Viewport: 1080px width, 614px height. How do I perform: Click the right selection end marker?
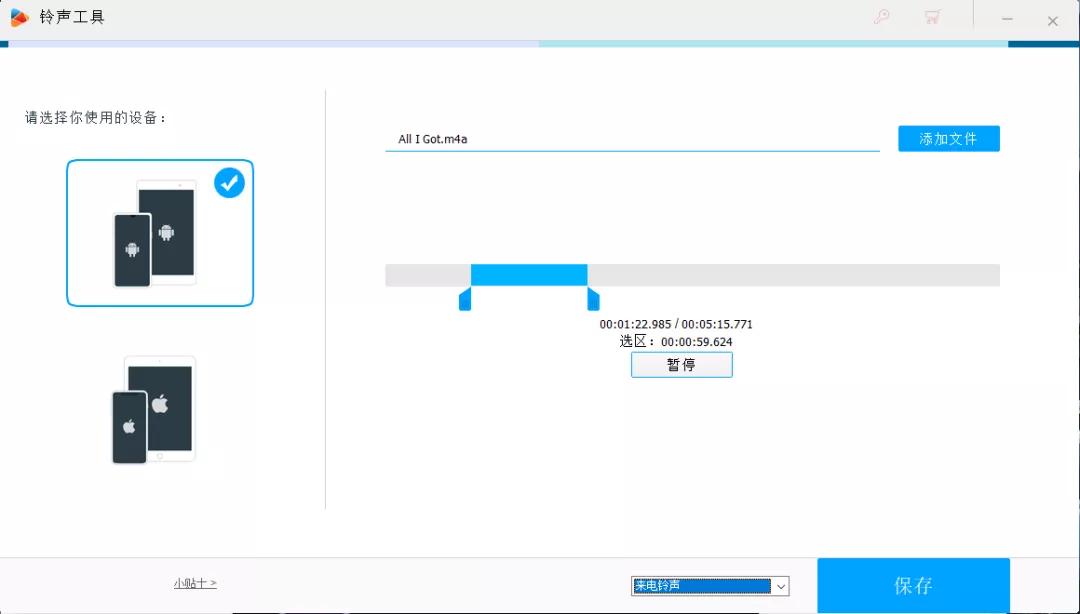click(593, 300)
